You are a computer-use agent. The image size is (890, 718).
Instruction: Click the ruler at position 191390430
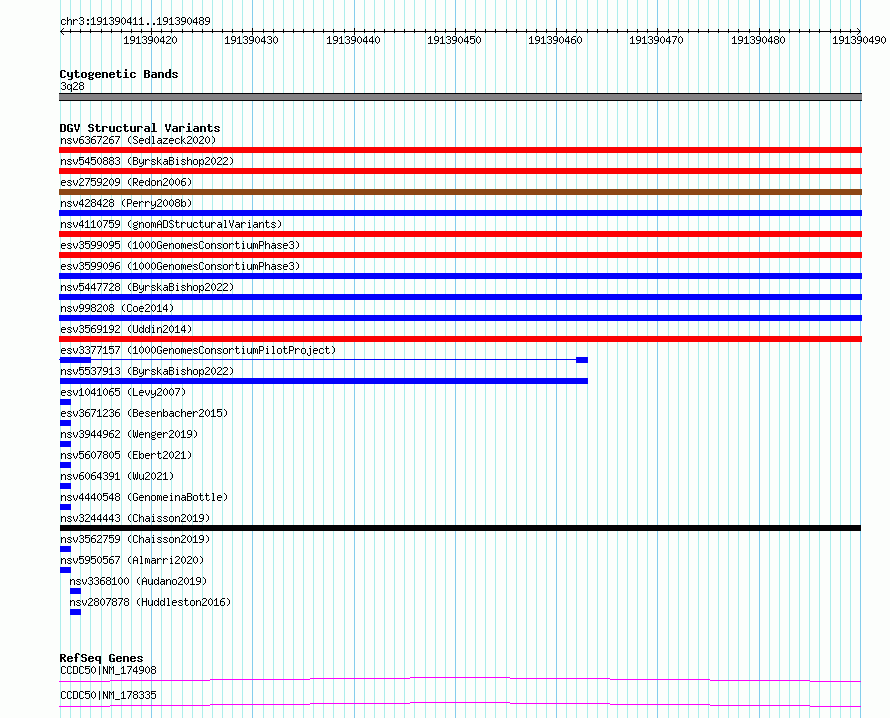tap(251, 40)
